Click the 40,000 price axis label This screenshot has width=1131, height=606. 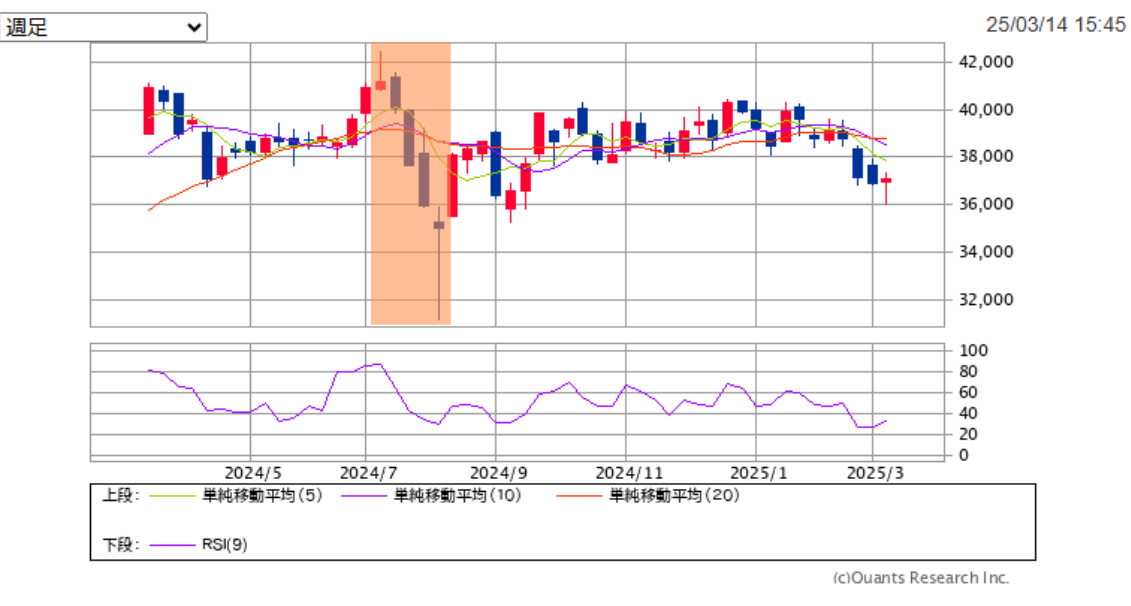click(x=986, y=110)
